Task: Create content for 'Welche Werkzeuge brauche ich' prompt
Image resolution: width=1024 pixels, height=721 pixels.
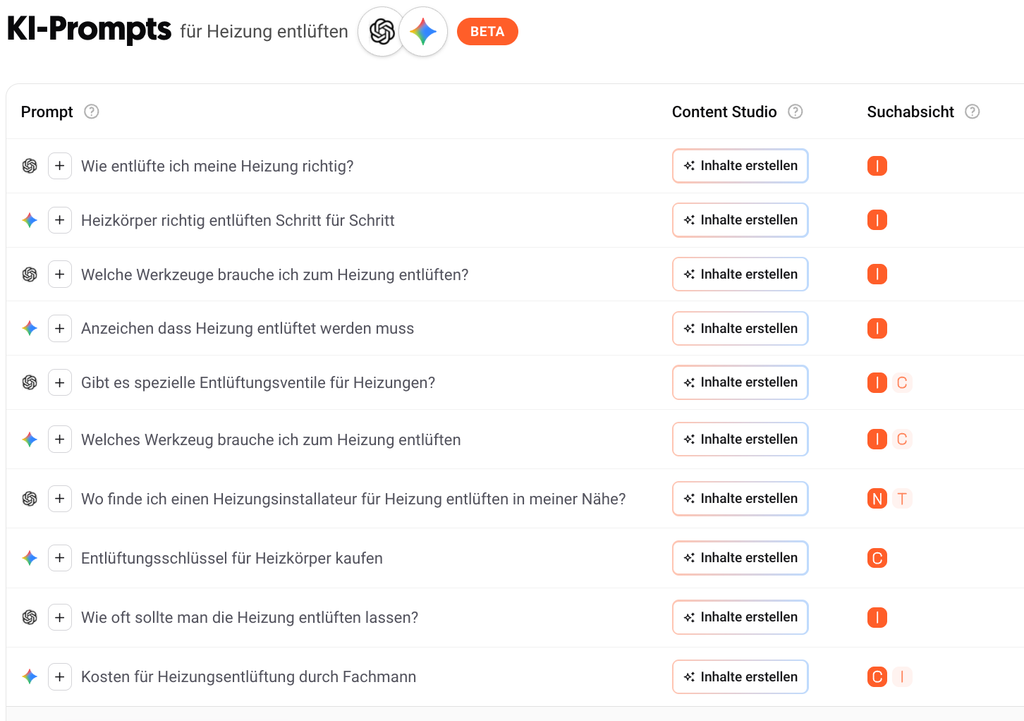Action: click(x=740, y=274)
